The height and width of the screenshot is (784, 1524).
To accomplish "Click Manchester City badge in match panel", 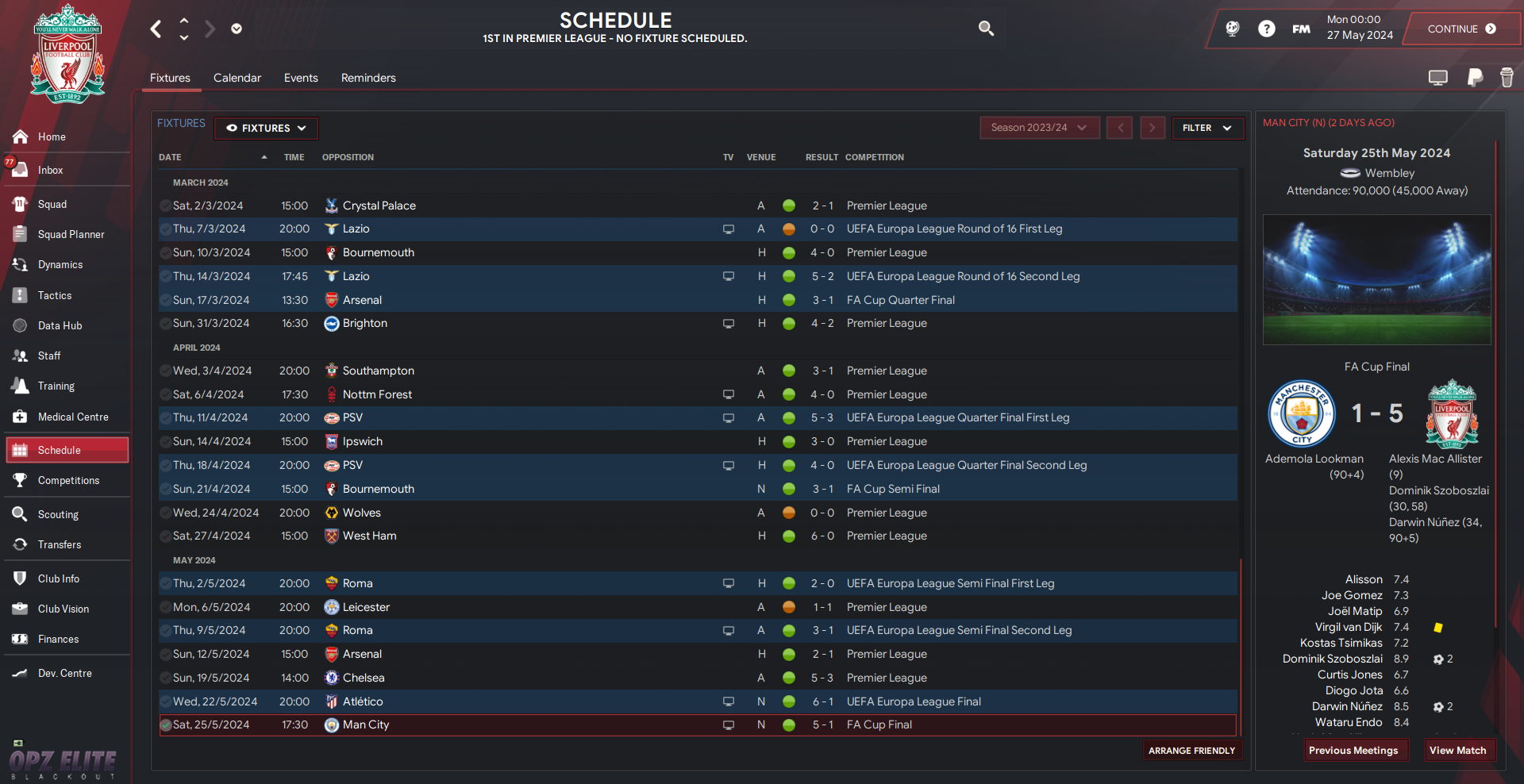I will [1302, 413].
